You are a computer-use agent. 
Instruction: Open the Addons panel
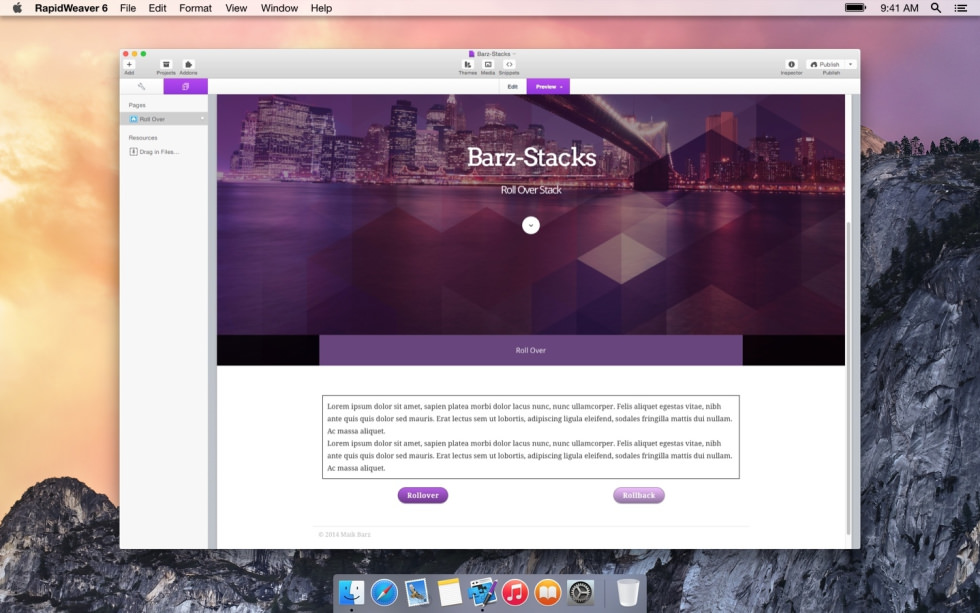188,65
